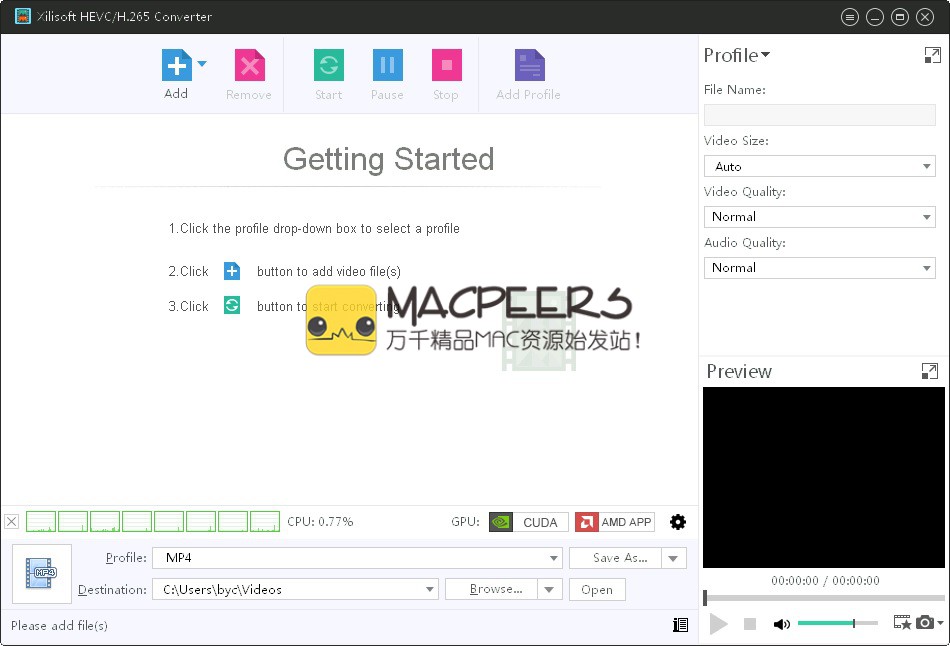Click the snapshot folder star icon
This screenshot has width=950, height=646.
coord(902,622)
